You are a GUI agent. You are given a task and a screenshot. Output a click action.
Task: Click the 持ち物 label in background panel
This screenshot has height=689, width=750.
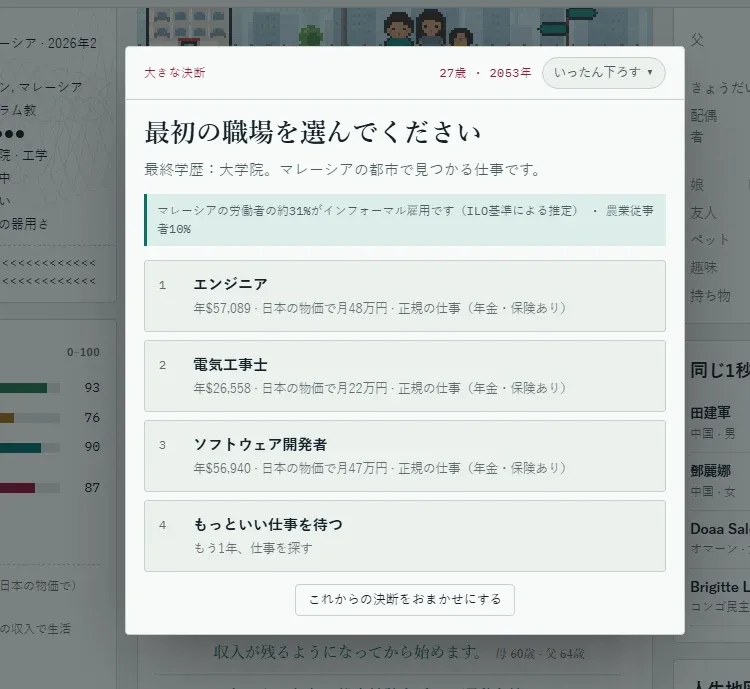[x=710, y=295]
